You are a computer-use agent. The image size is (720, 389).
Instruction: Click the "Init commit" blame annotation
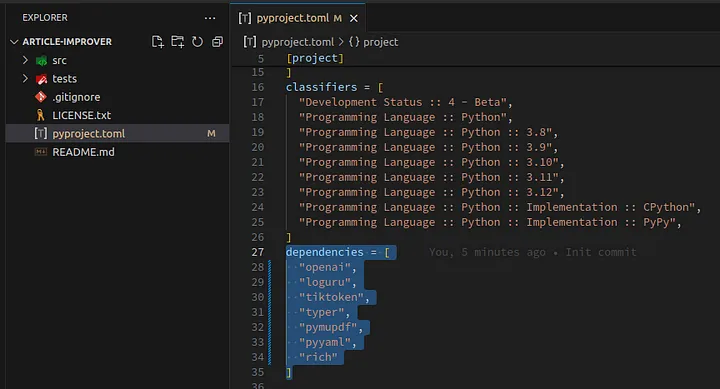pos(601,252)
